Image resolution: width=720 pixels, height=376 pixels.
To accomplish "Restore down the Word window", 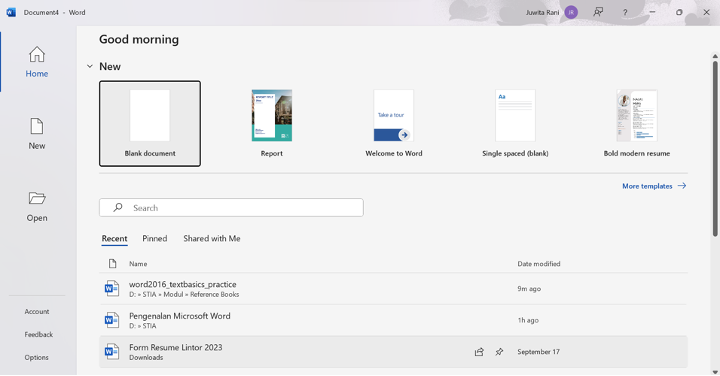I will [679, 12].
